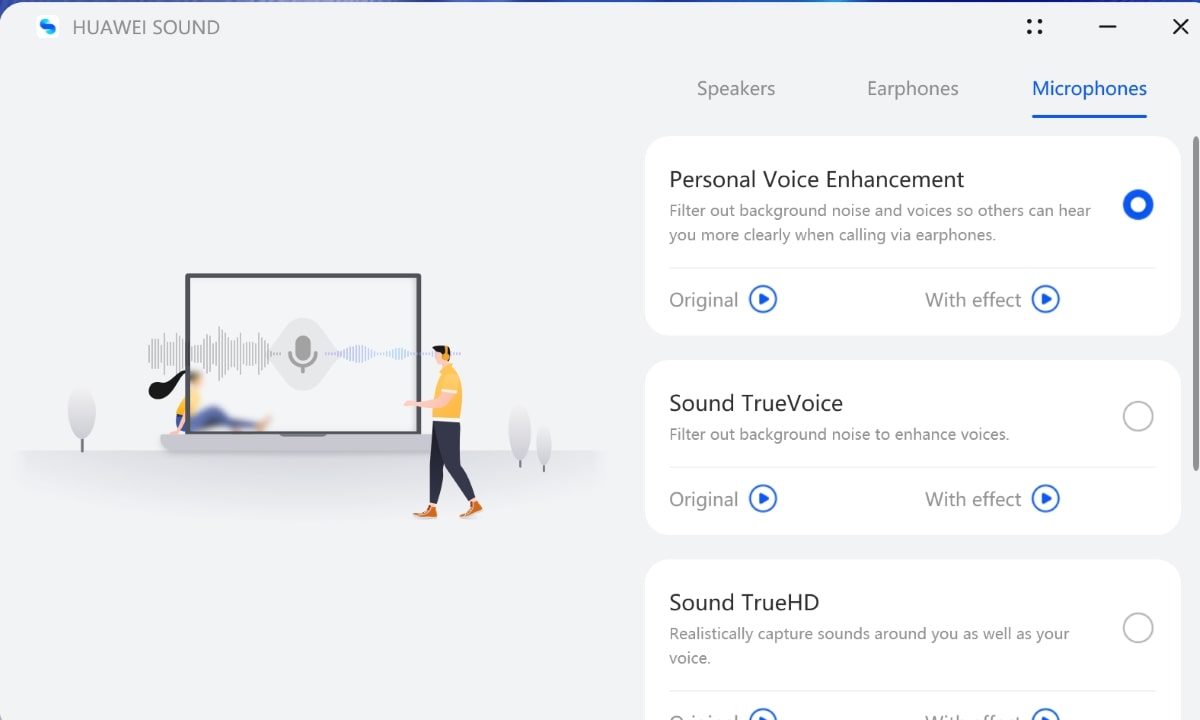1200x720 pixels.
Task: Click 'Filter out background noise to enhance voices' description
Action: 839,435
